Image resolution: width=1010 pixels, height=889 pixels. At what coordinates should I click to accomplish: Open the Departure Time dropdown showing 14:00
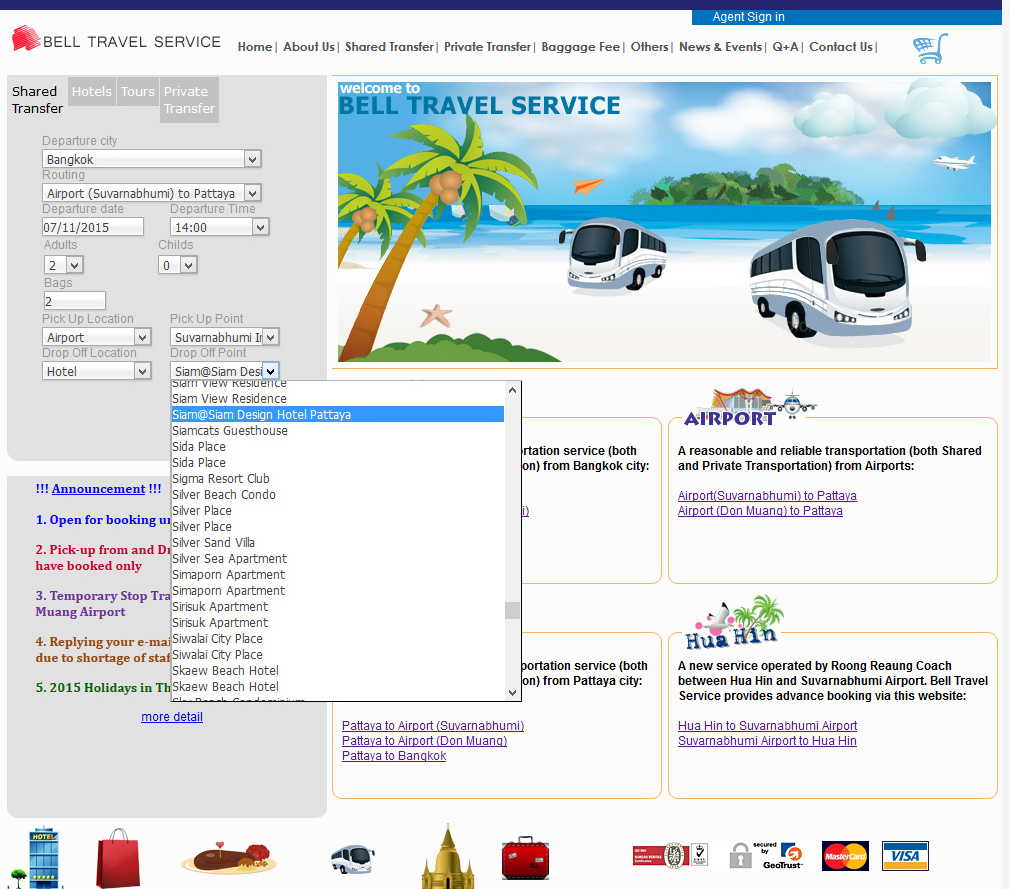[x=220, y=227]
